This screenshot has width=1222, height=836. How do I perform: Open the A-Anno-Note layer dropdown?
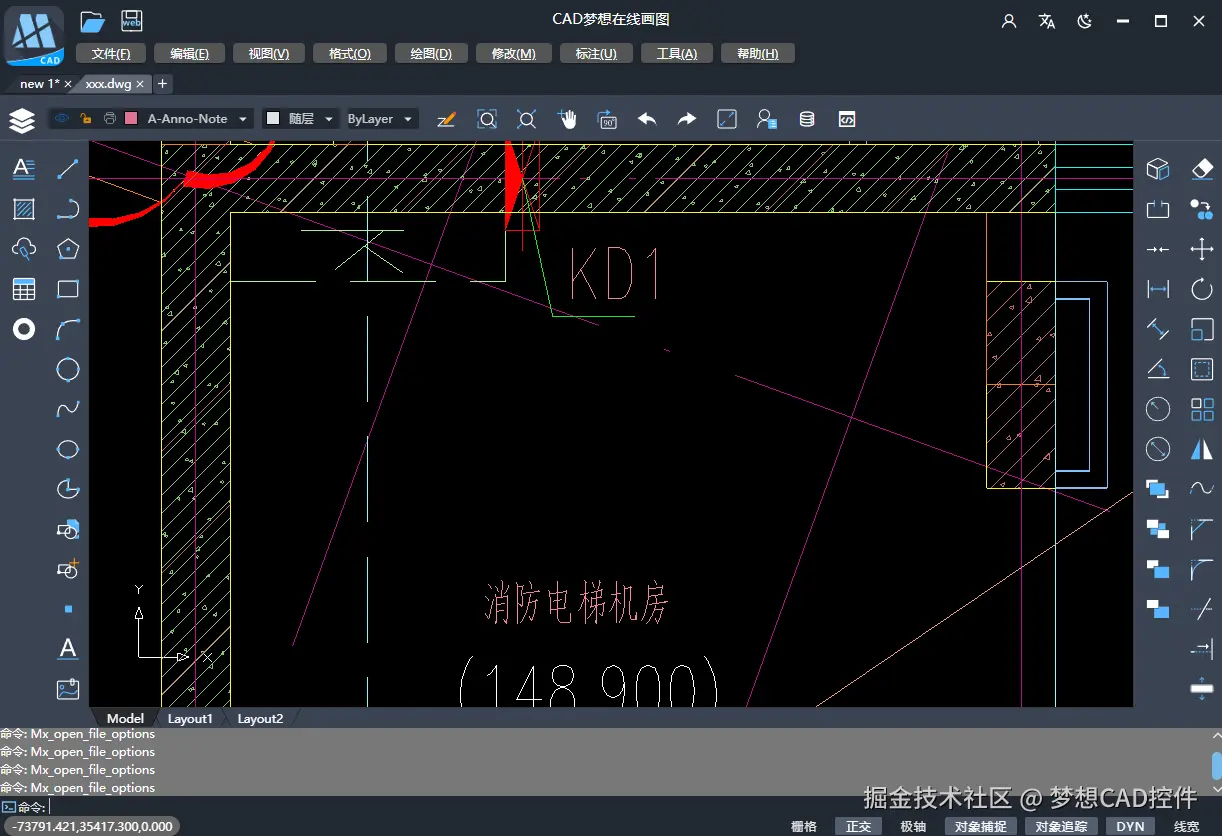click(x=242, y=118)
